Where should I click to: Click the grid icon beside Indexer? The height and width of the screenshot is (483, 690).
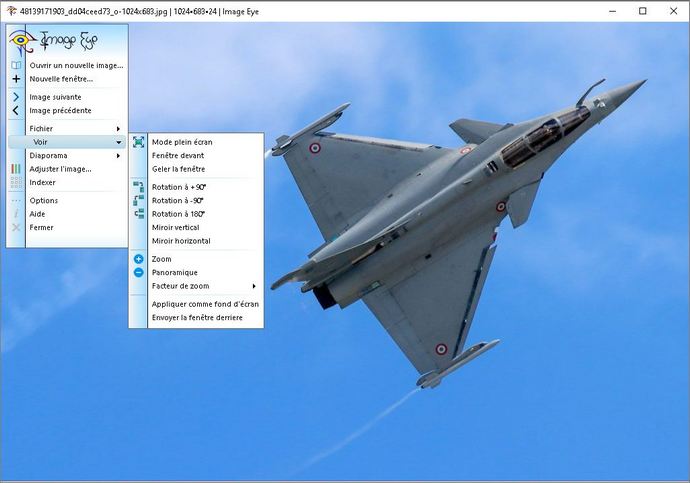pyautogui.click(x=16, y=182)
